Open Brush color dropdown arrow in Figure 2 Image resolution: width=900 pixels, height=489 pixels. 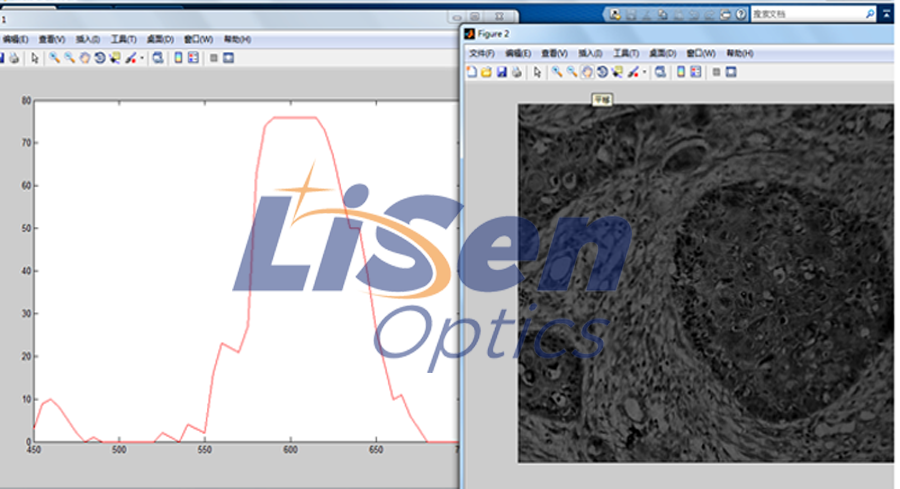pos(645,72)
